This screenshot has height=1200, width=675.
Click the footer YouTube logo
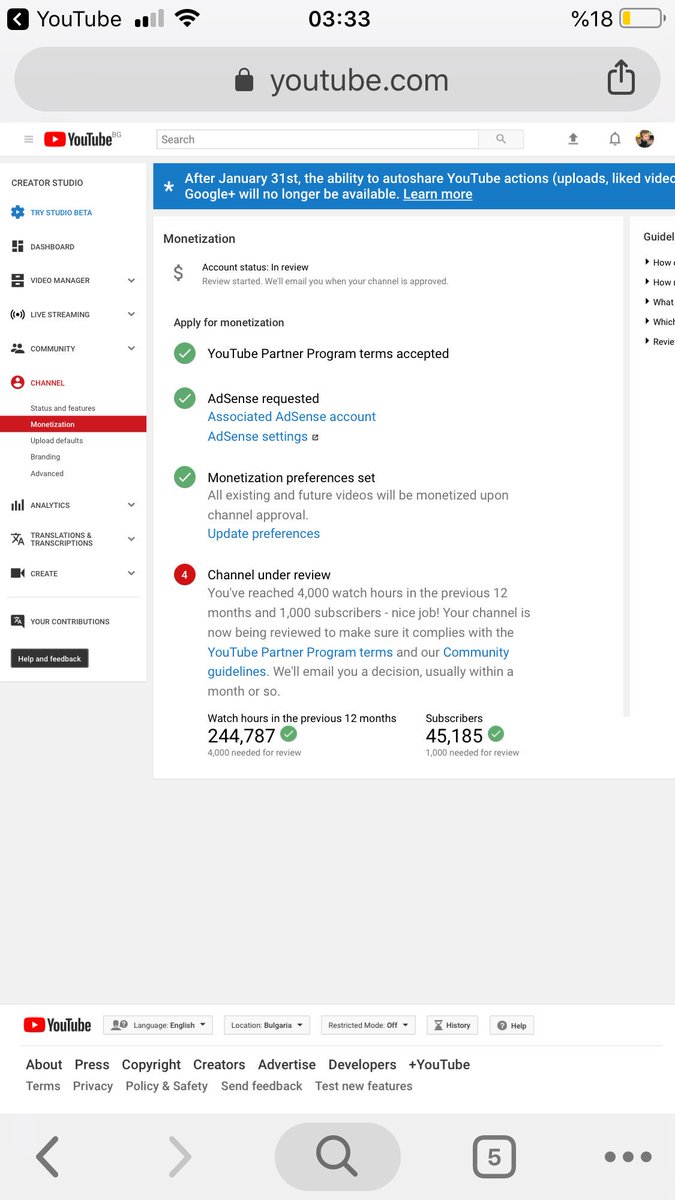click(x=57, y=1025)
